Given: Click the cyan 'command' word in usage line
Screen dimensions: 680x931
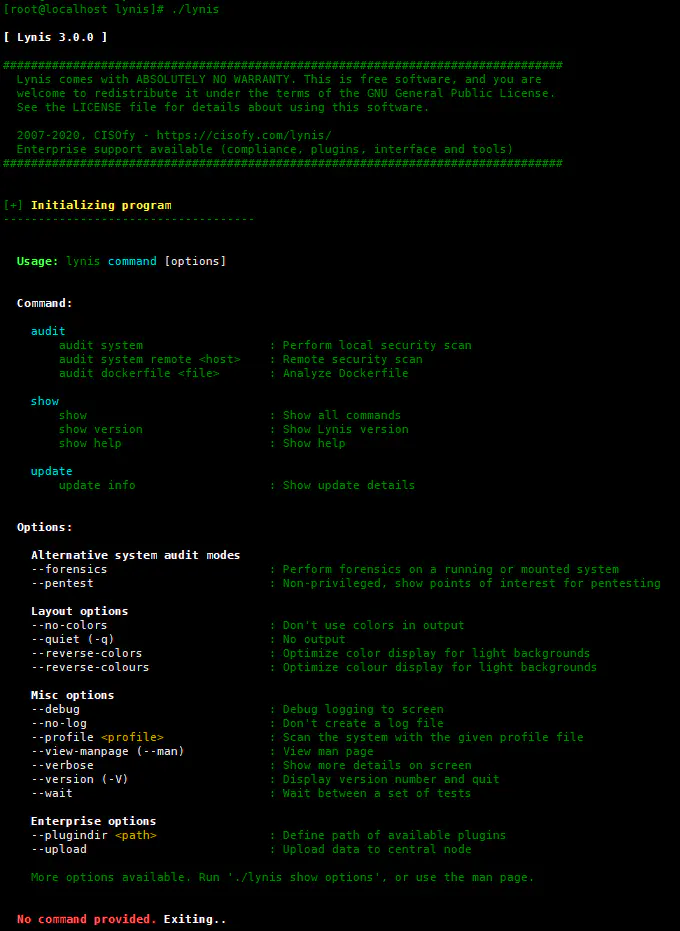Looking at the screenshot, I should pyautogui.click(x=132, y=261).
